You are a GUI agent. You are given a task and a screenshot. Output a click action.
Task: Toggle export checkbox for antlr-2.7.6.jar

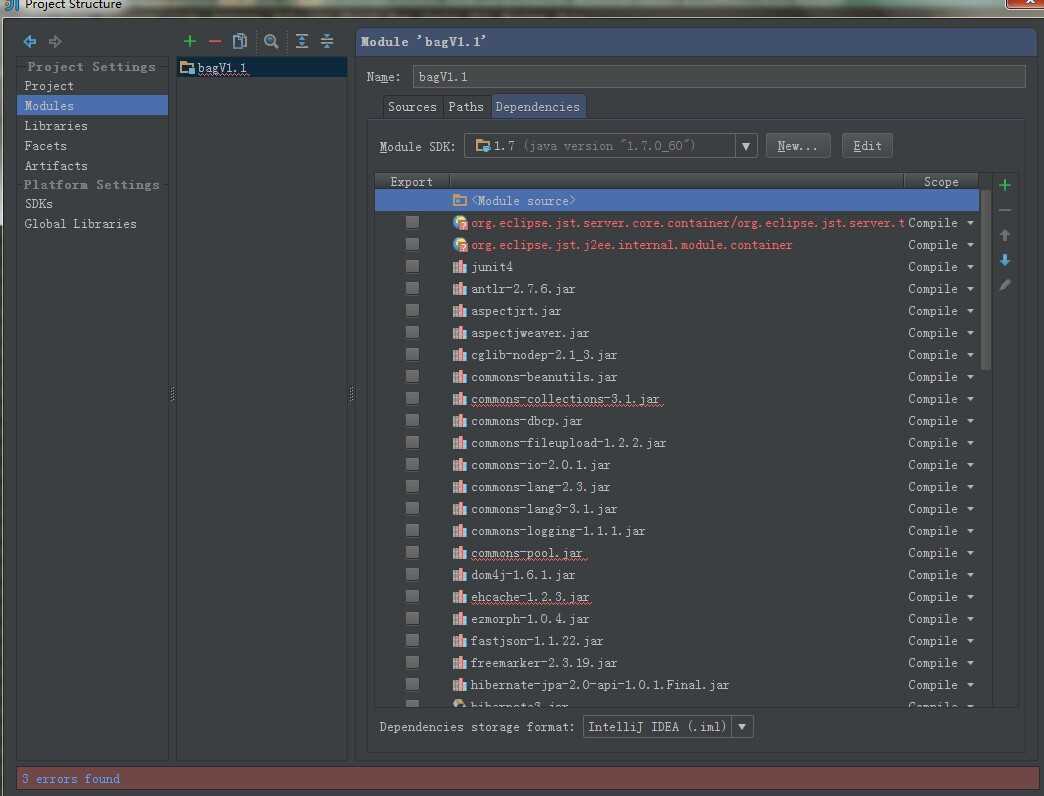coord(412,288)
